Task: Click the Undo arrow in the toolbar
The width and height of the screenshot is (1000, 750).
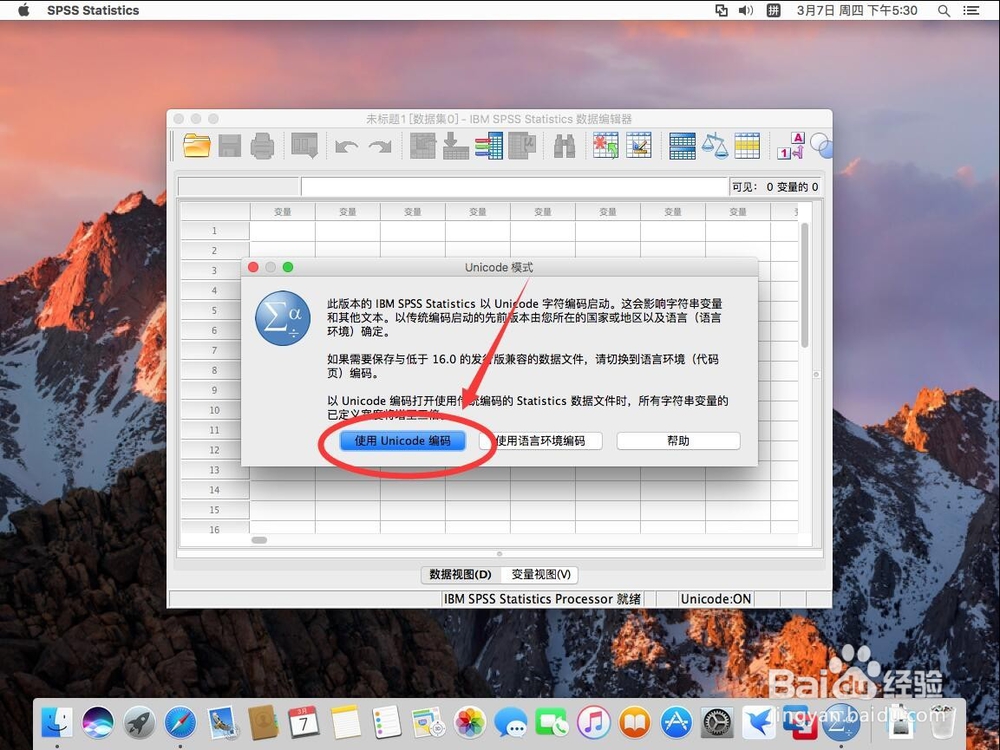Action: tap(346, 147)
